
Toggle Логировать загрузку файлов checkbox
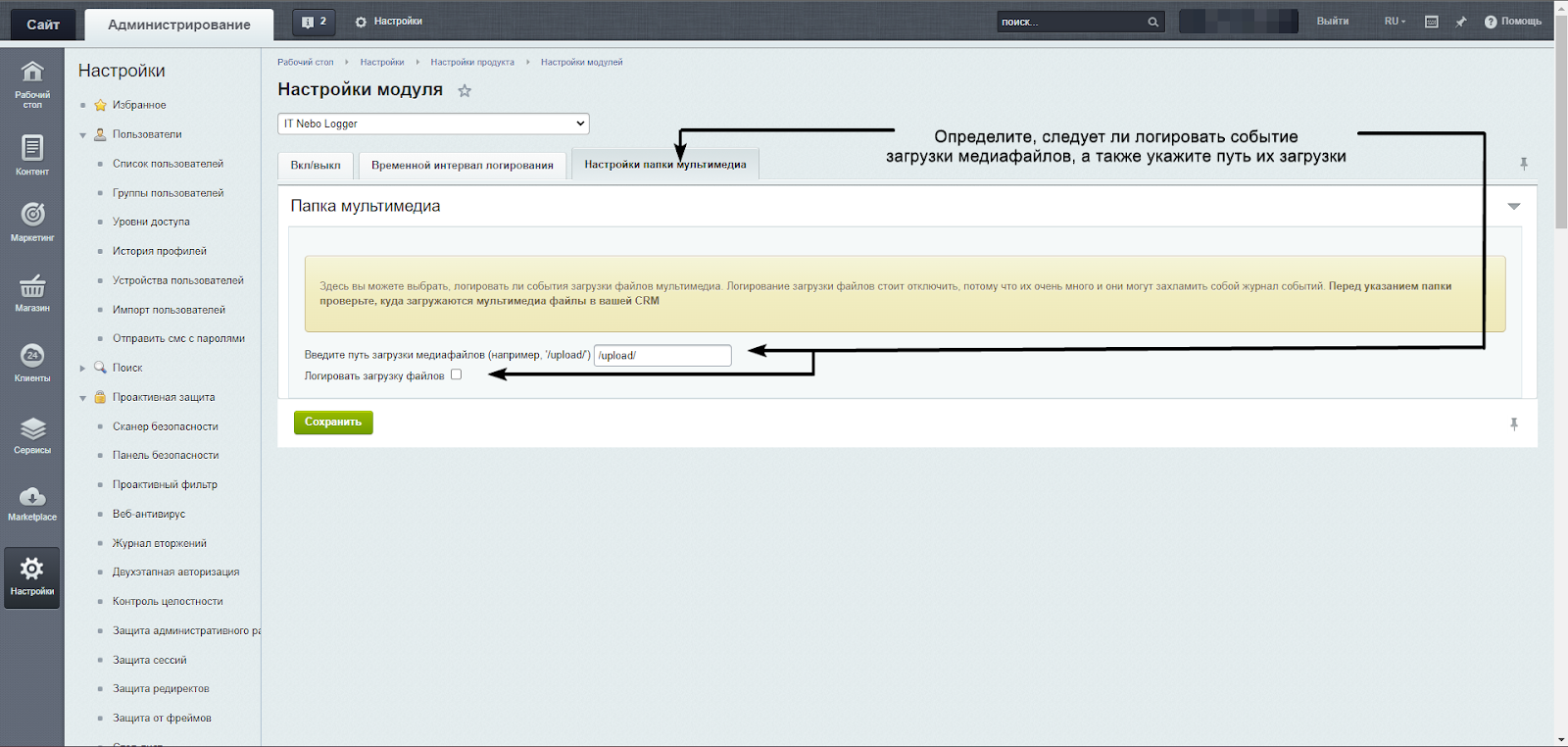click(456, 374)
